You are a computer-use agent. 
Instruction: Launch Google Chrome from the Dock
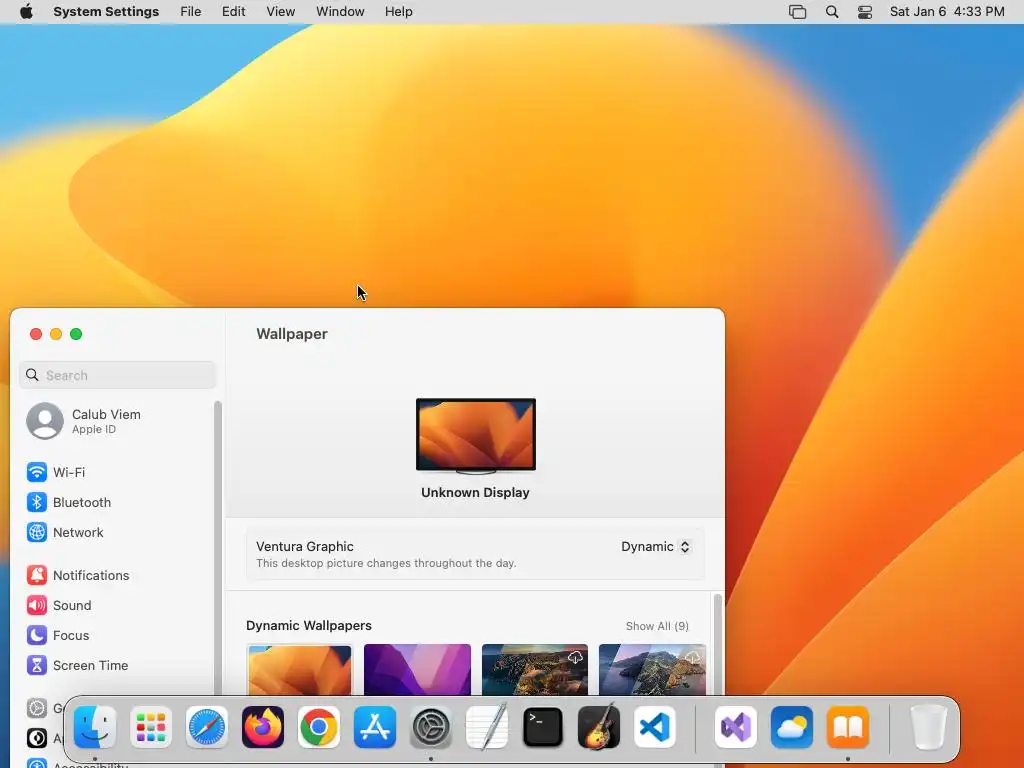coord(319,727)
